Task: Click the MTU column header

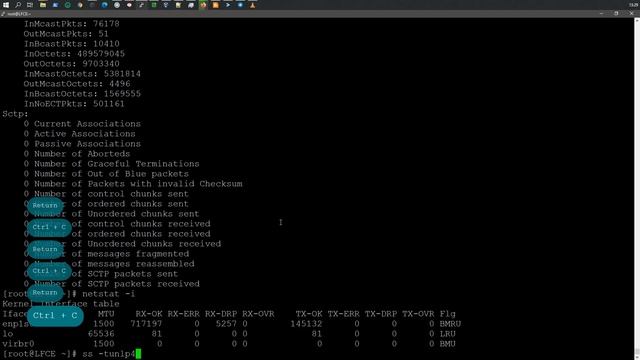Action: click(x=106, y=314)
